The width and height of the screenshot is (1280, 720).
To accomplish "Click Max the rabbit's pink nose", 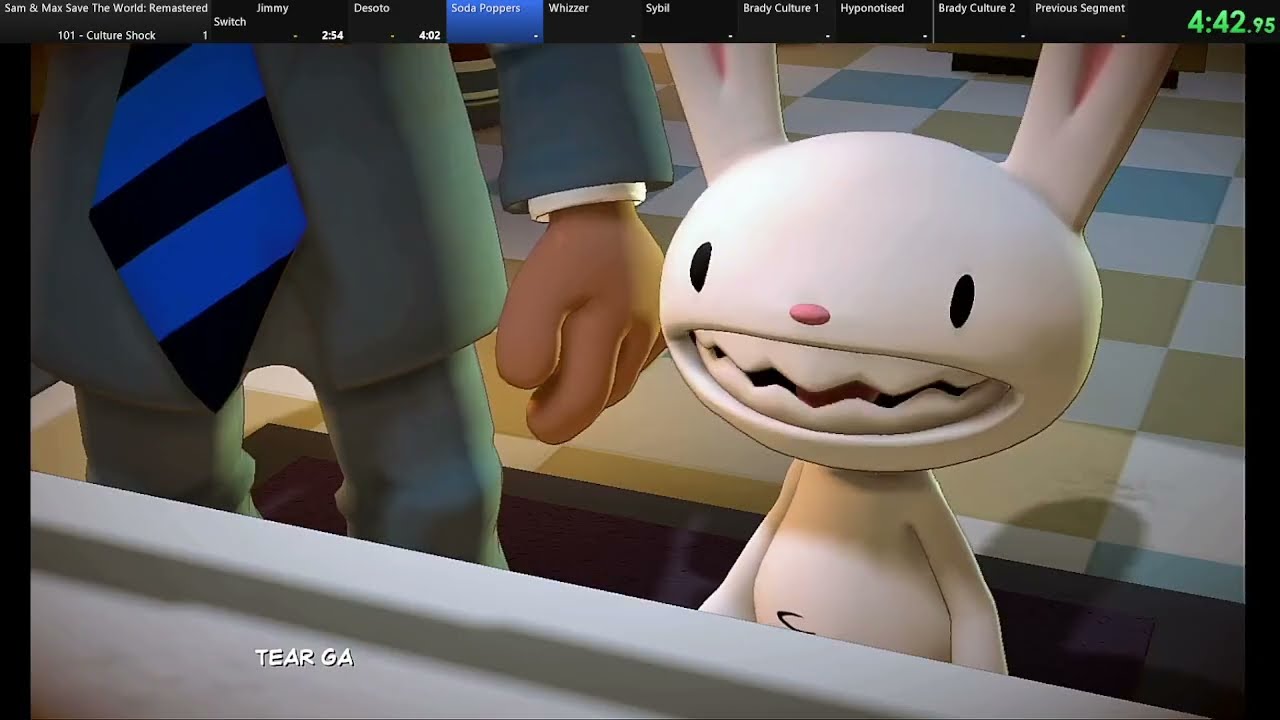I will tap(810, 314).
